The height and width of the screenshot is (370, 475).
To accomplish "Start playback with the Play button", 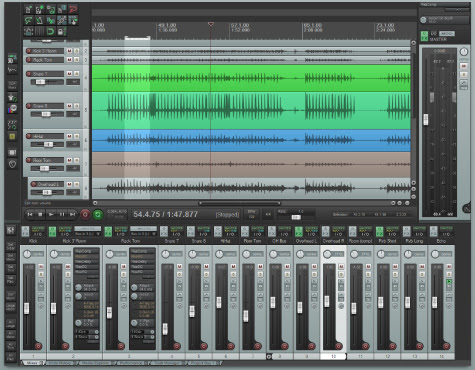I will (x=51, y=214).
